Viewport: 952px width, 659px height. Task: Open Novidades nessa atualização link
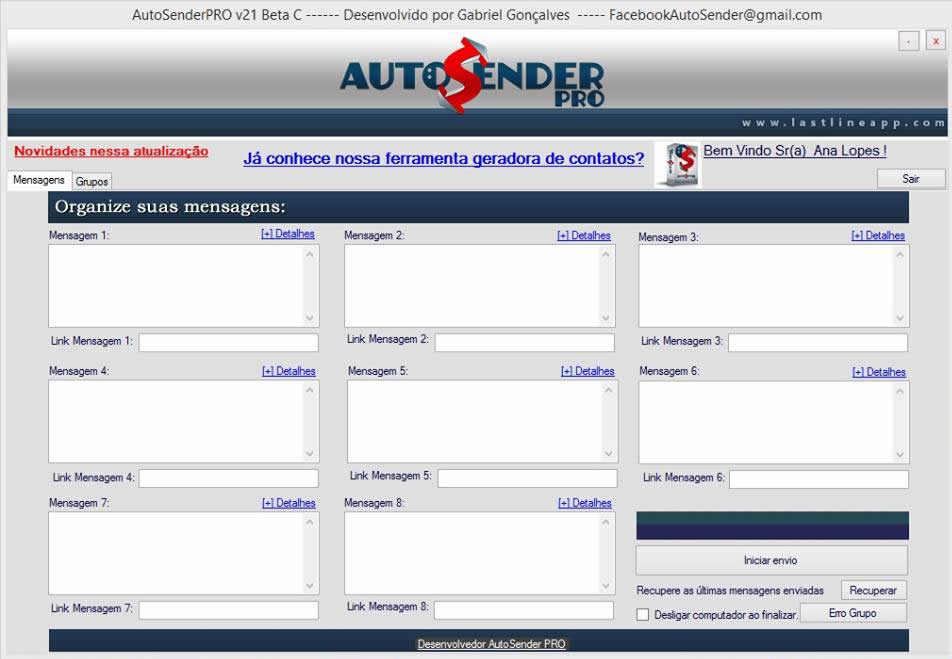111,151
